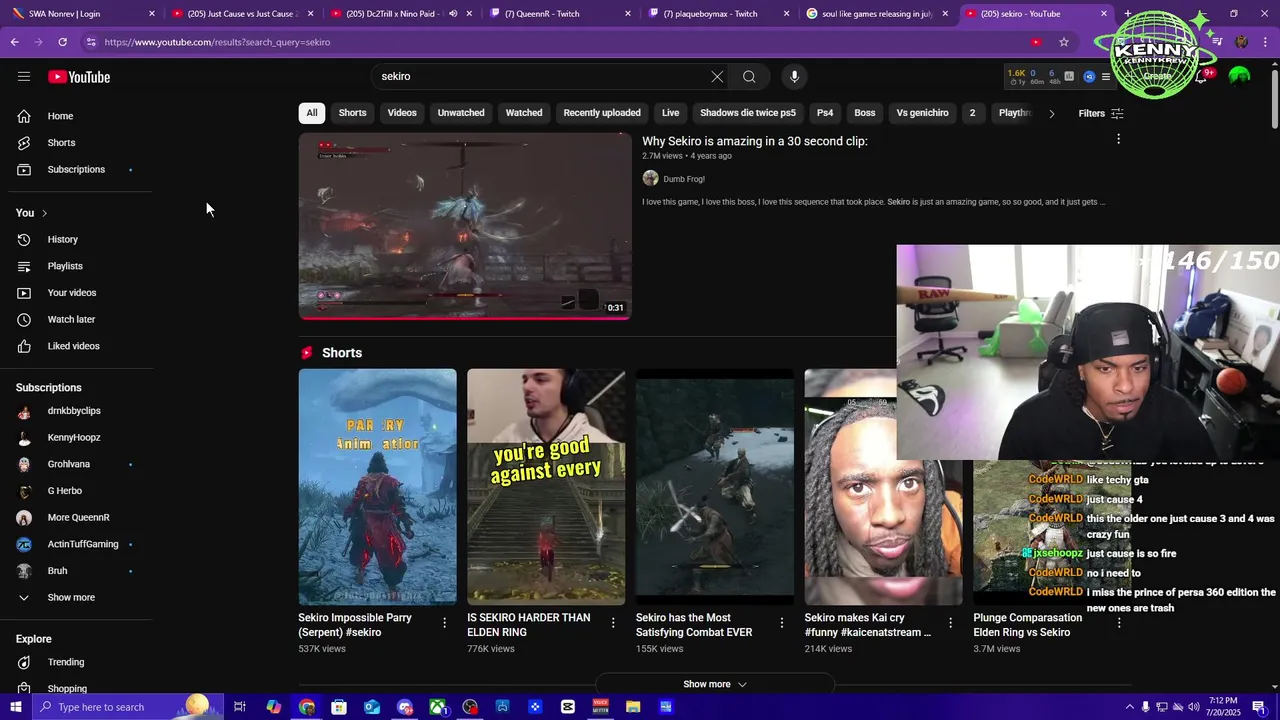Viewport: 1280px width, 720px height.
Task: Click the magnifier search button
Action: (749, 77)
